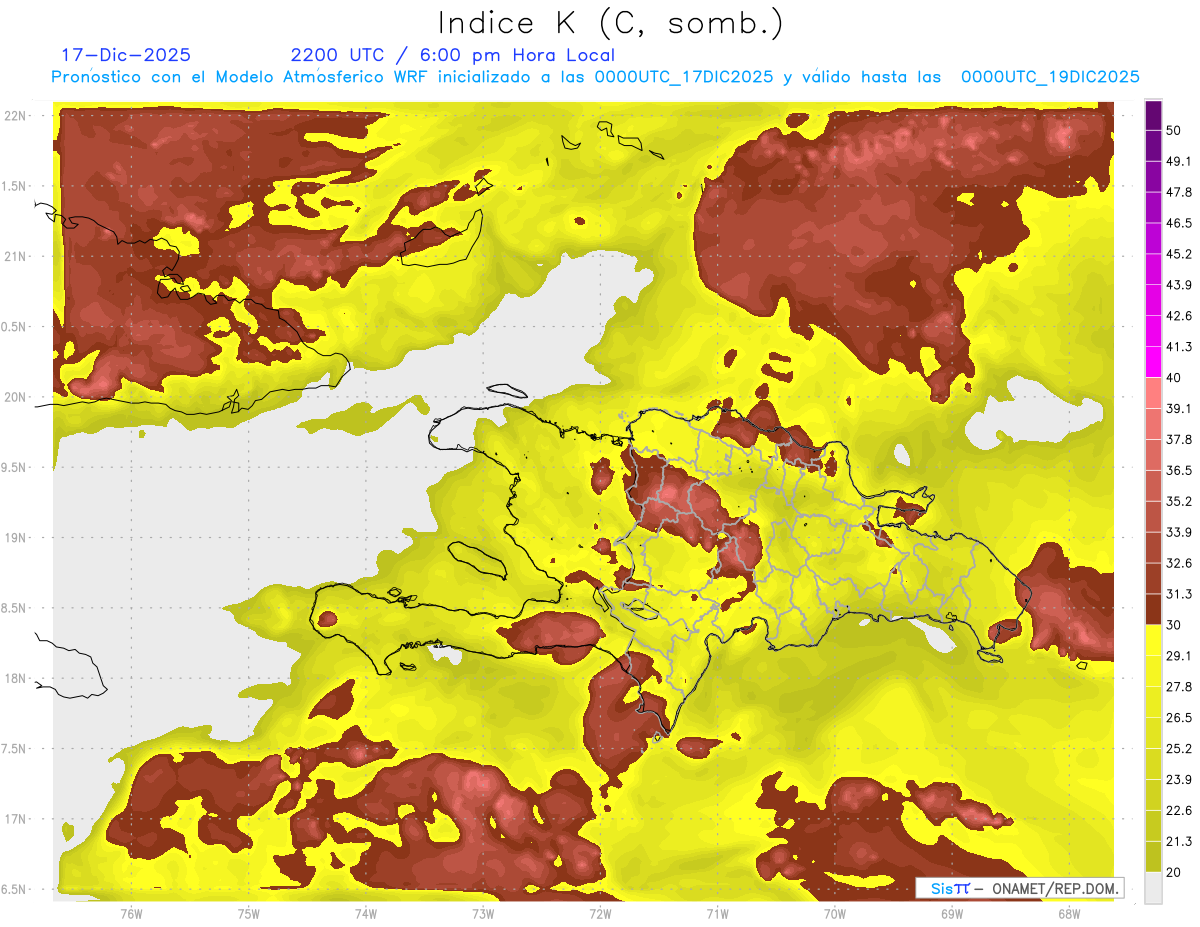This screenshot has height=927, width=1200.
Task: Click the "17N" latitude label
Action: [x=16, y=820]
